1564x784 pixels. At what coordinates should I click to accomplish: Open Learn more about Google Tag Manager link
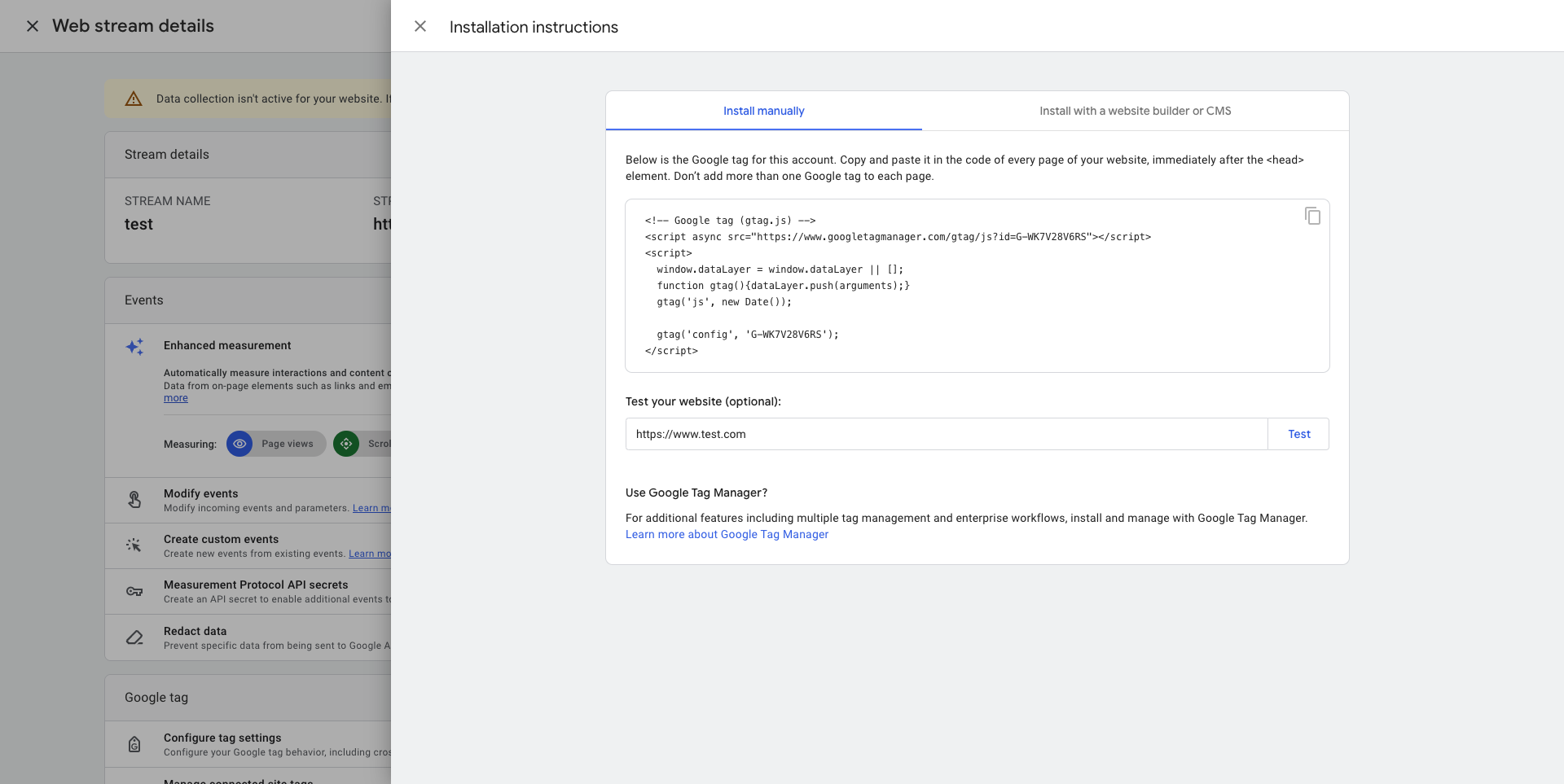click(x=727, y=534)
